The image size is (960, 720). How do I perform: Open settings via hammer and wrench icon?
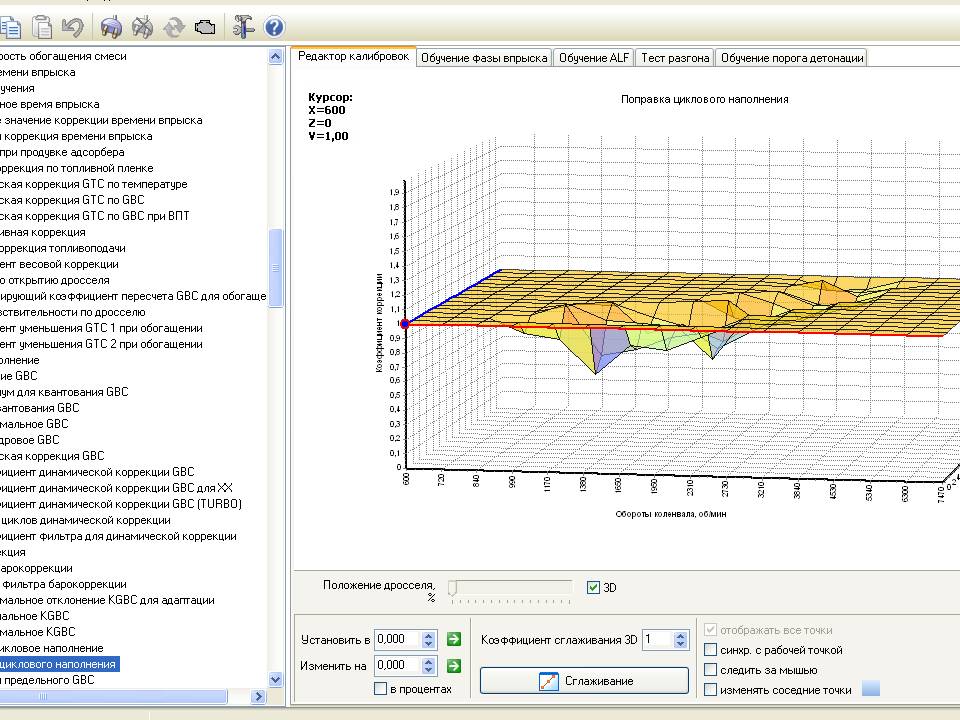(x=243, y=28)
